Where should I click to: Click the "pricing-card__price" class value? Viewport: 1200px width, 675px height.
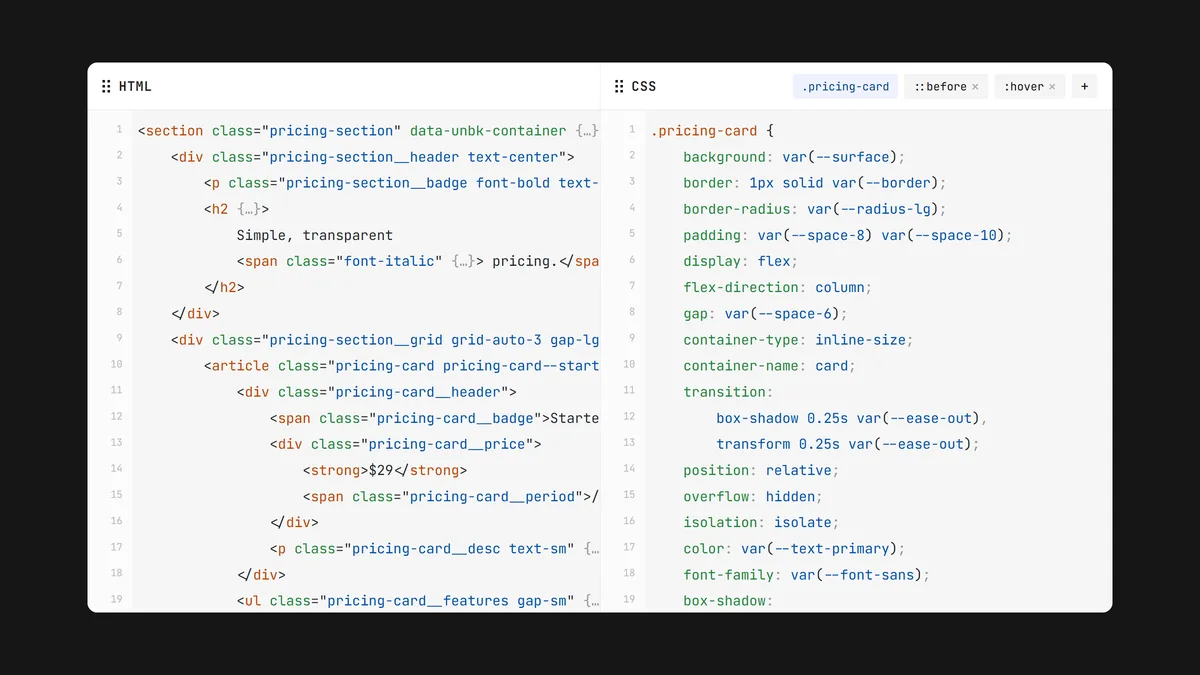[447, 444]
